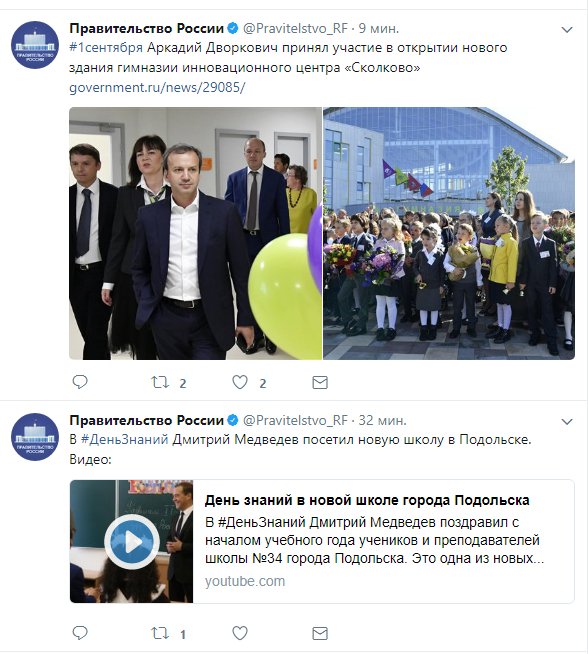Open the government.ru/news/29085/ link
The width and height of the screenshot is (588, 654).
point(157,88)
